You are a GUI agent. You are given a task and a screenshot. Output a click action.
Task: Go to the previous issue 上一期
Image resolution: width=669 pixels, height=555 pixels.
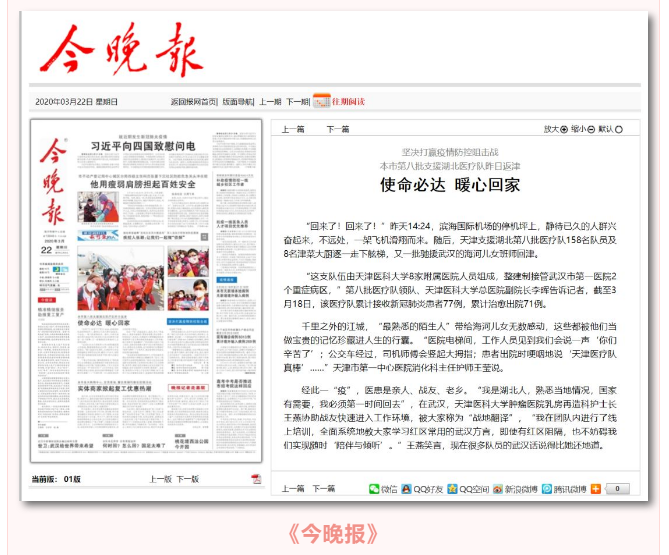coord(270,102)
